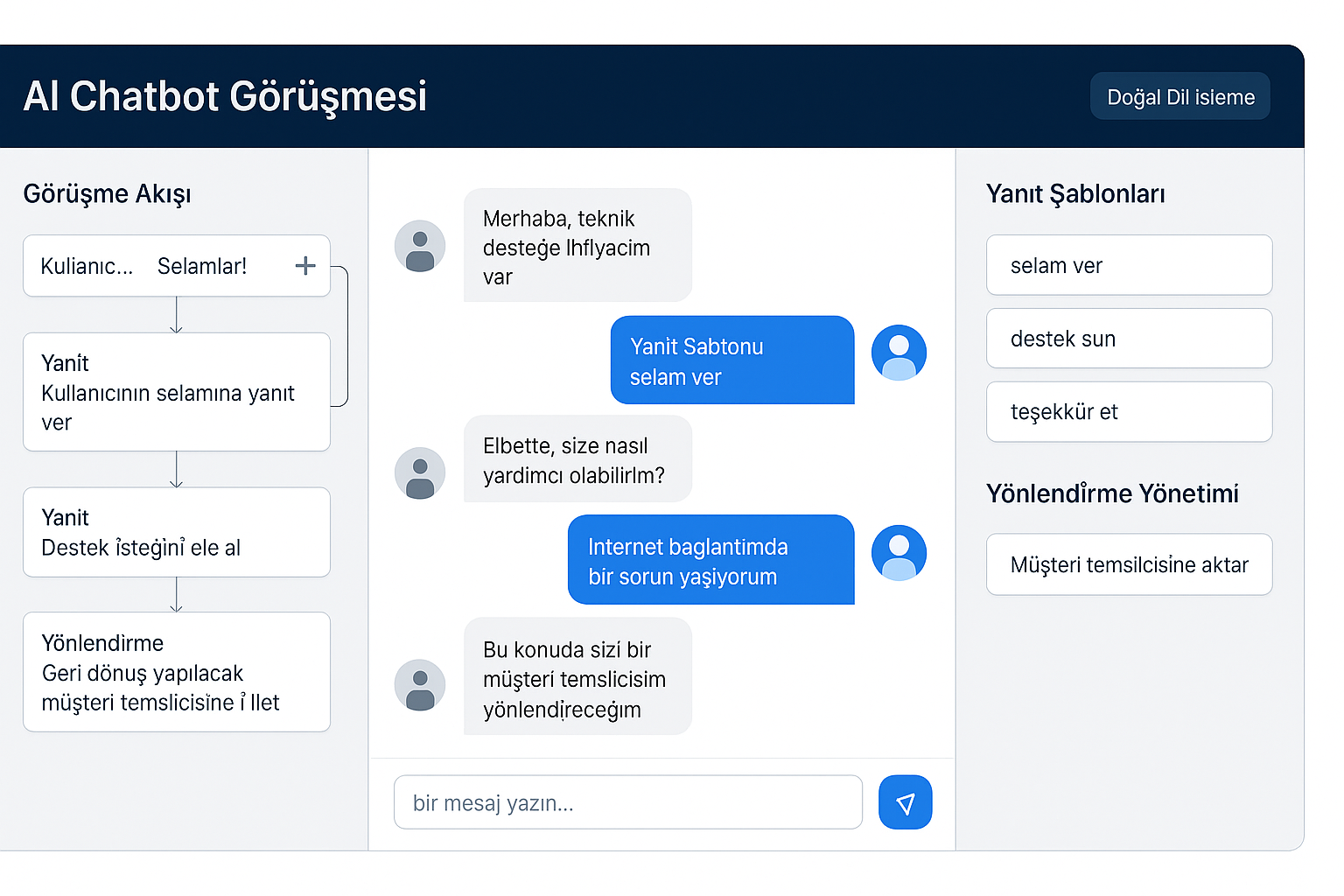1344x896 pixels.
Task: Select the 'selam ver' response template
Action: point(1129,265)
